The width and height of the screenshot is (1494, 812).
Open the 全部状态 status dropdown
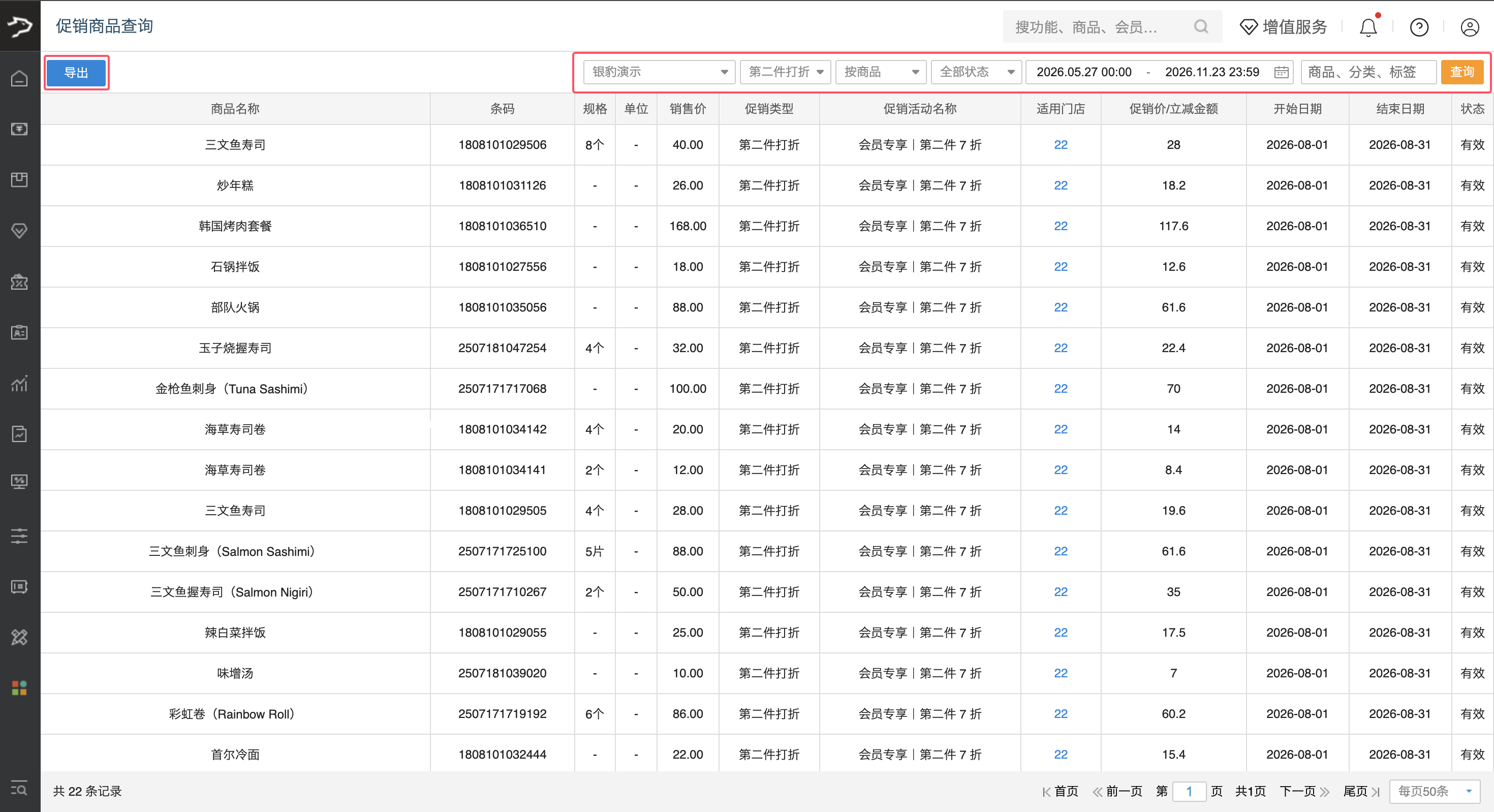click(x=977, y=72)
